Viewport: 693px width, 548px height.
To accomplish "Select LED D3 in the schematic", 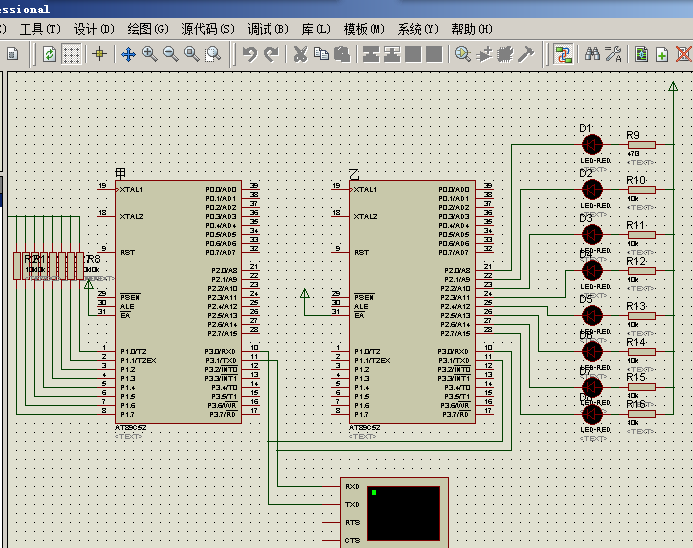I will (592, 234).
